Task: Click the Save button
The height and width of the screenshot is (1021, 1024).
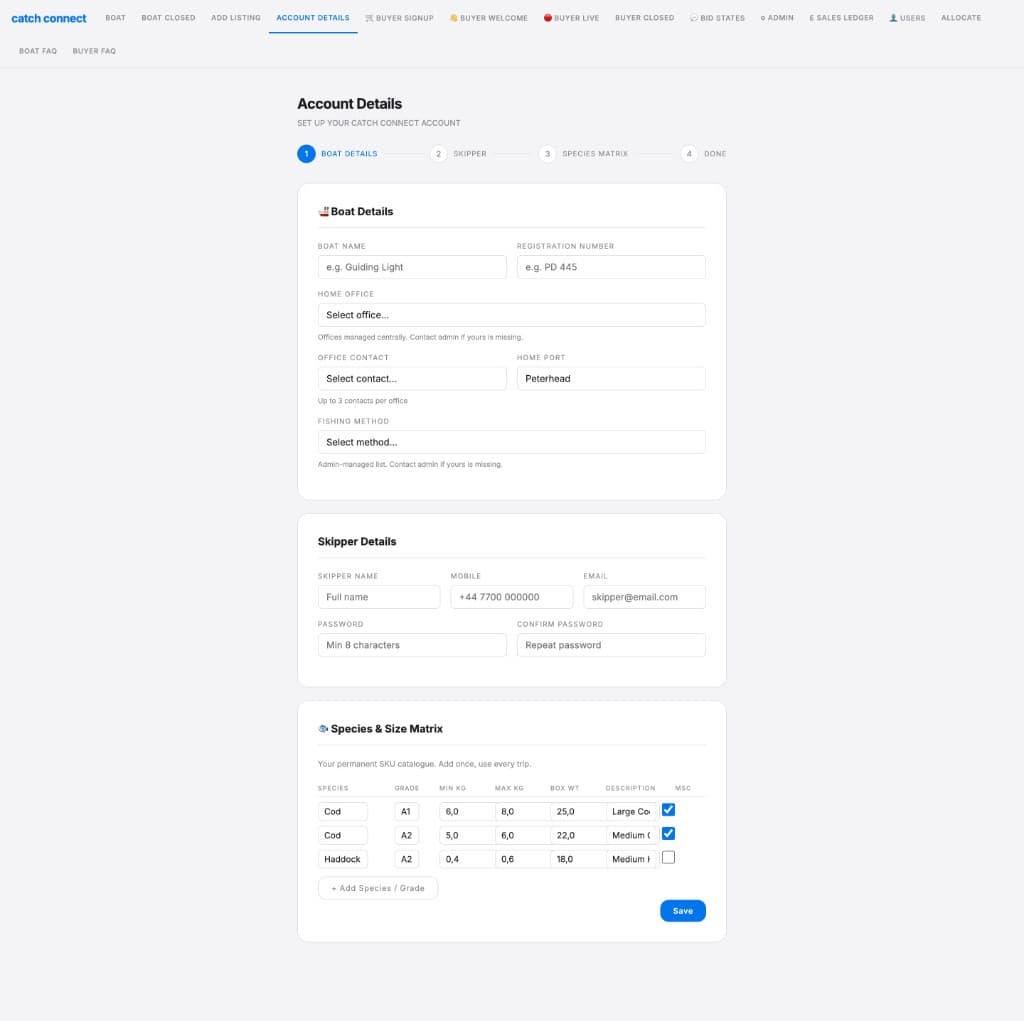Action: coord(682,911)
